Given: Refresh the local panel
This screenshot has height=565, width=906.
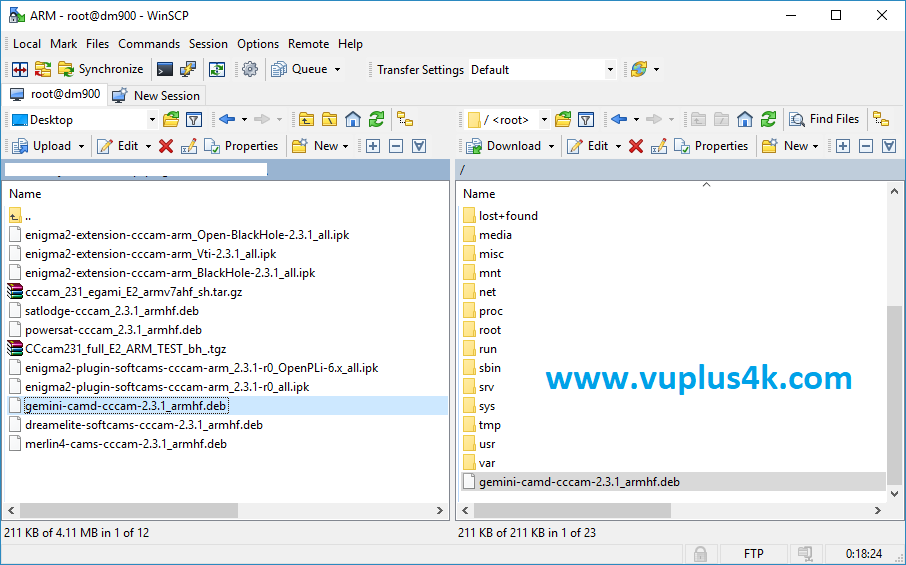Looking at the screenshot, I should click(377, 120).
